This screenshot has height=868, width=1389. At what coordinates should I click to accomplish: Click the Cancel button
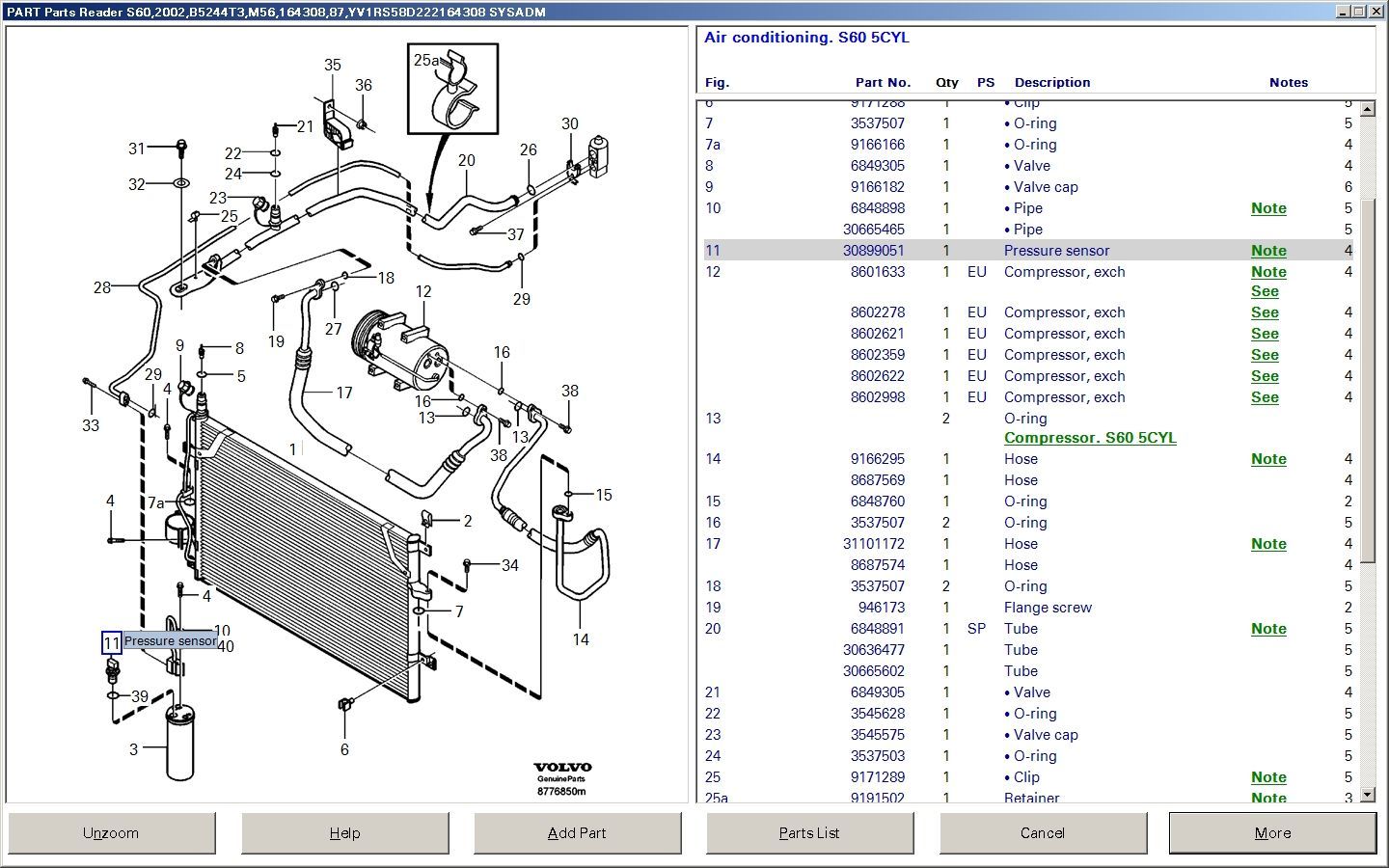coord(1043,833)
